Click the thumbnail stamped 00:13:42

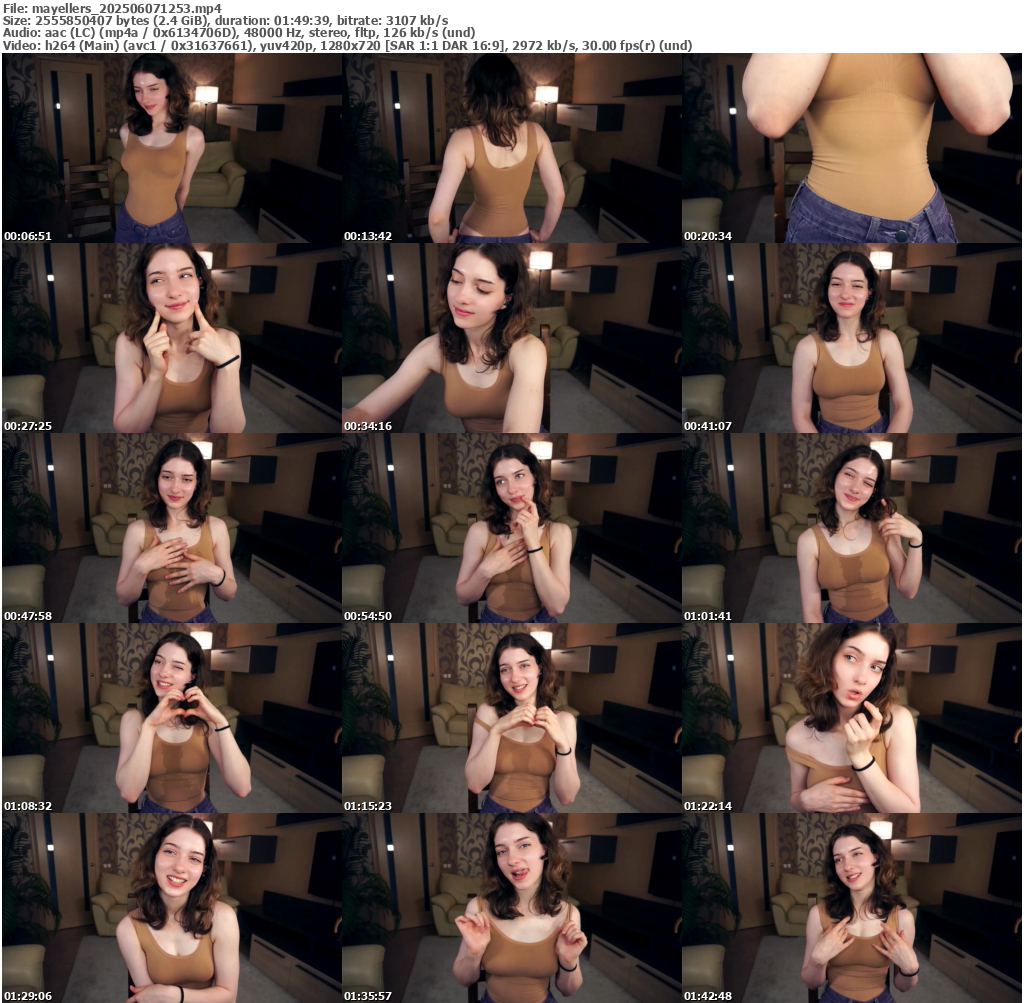click(512, 148)
